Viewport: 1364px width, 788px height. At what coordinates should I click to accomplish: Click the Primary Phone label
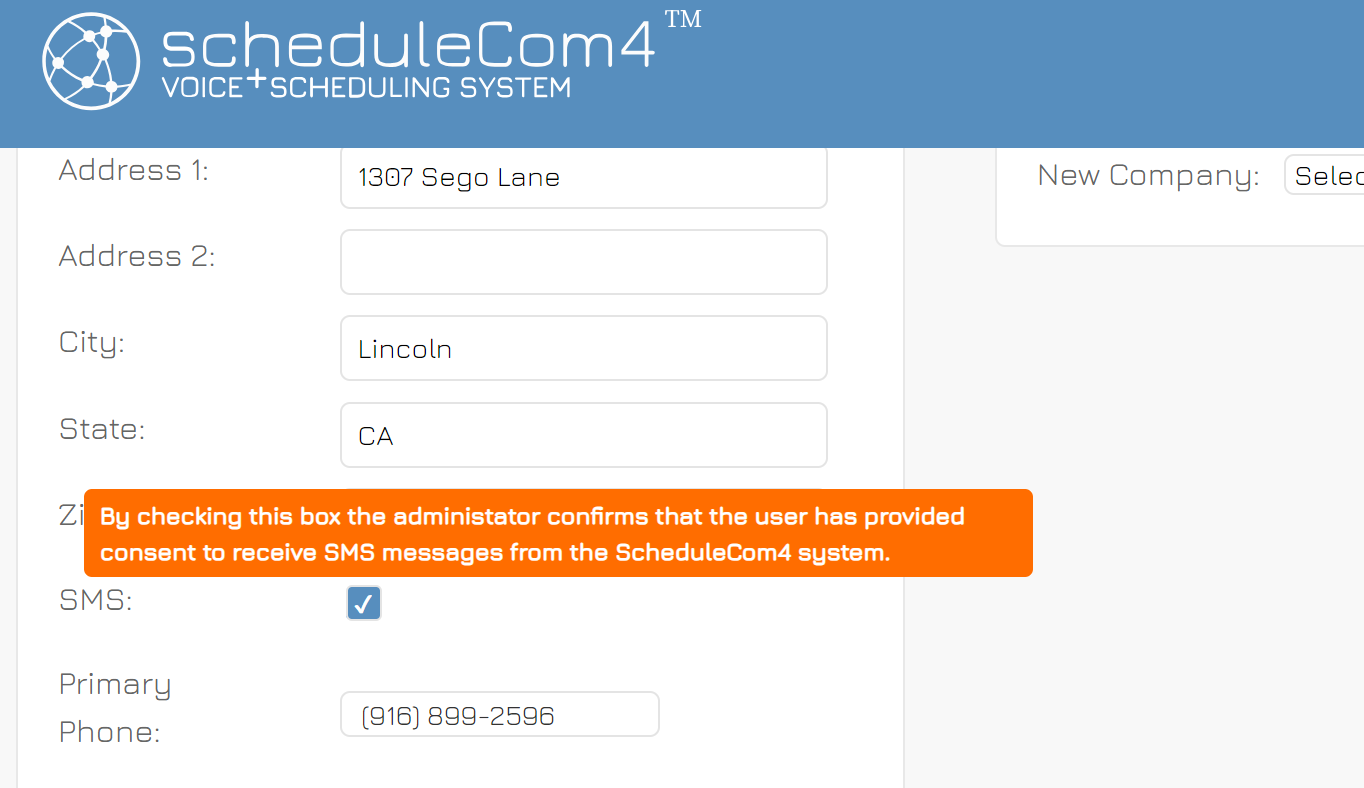point(115,708)
